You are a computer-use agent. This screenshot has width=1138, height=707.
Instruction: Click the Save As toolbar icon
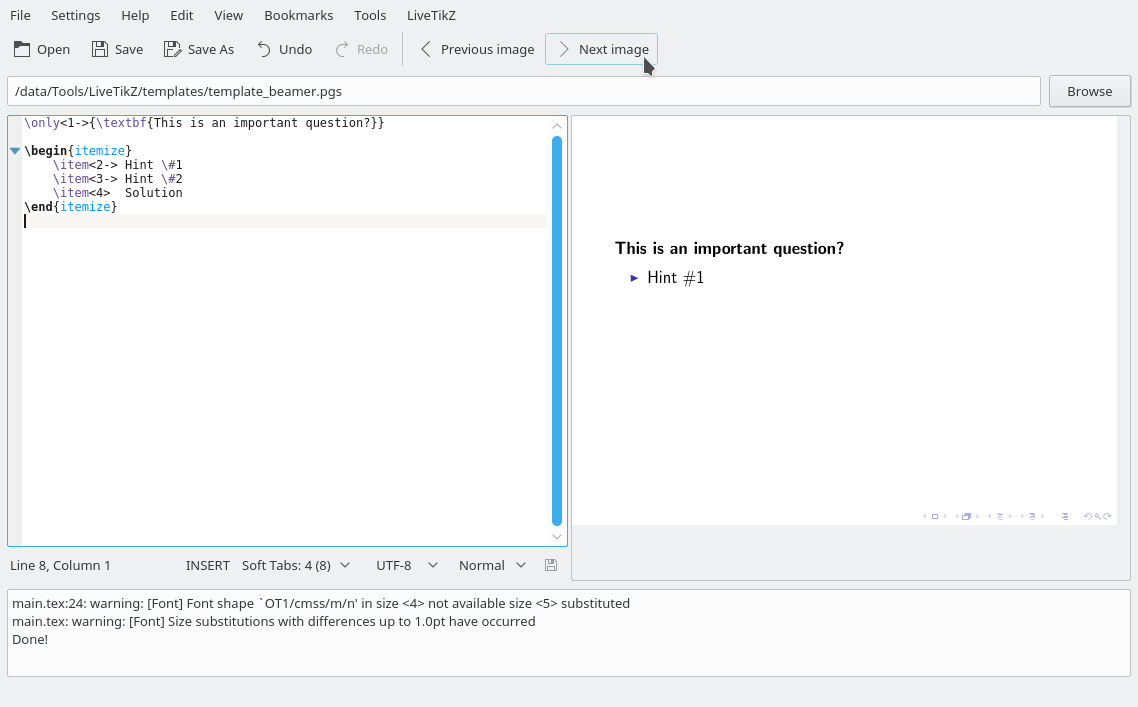[x=198, y=48]
